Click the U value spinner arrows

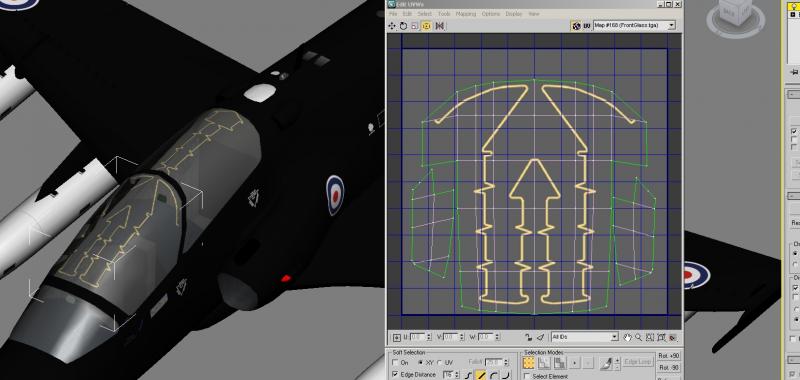[x=429, y=337]
